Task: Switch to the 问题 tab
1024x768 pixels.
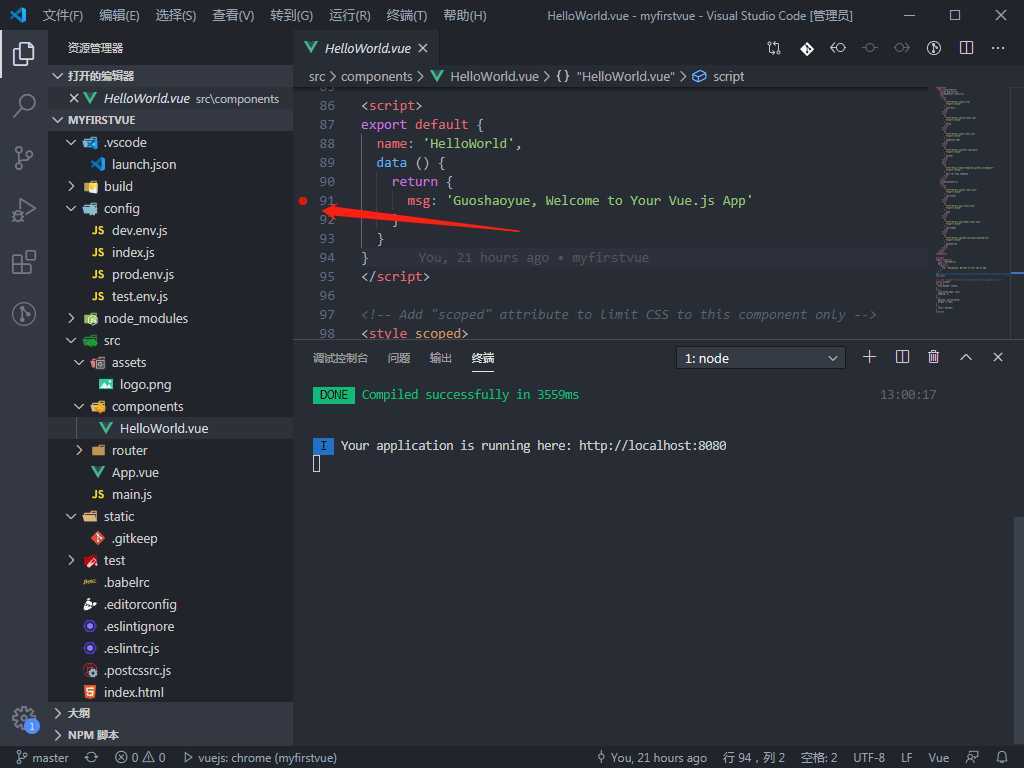Action: pos(398,358)
